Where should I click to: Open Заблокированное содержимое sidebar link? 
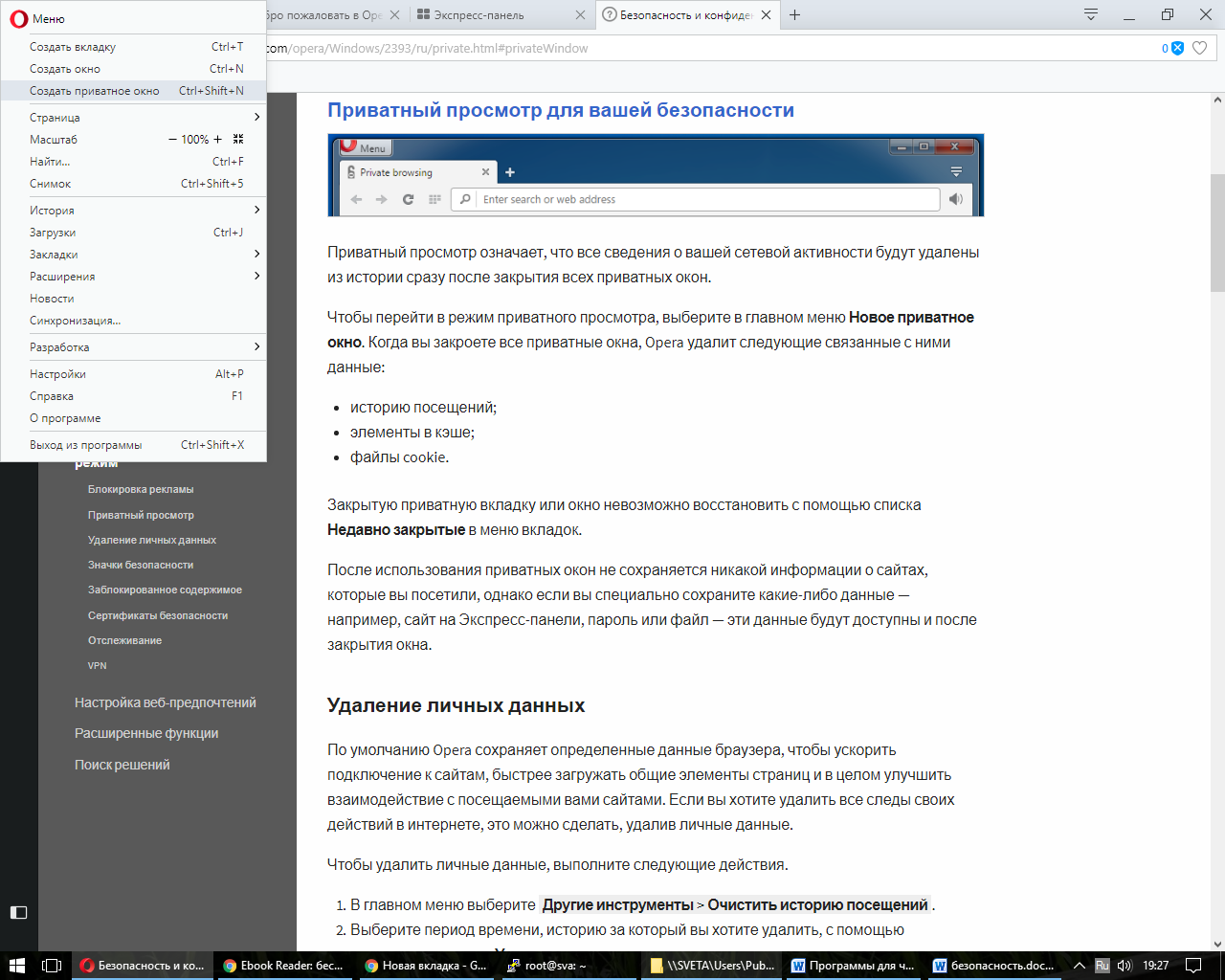[x=165, y=590]
